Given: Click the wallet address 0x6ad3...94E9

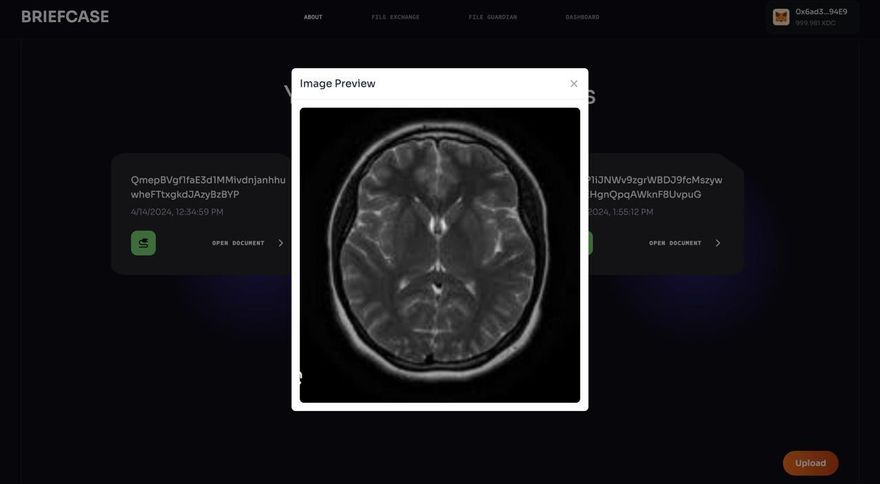Looking at the screenshot, I should (821, 12).
